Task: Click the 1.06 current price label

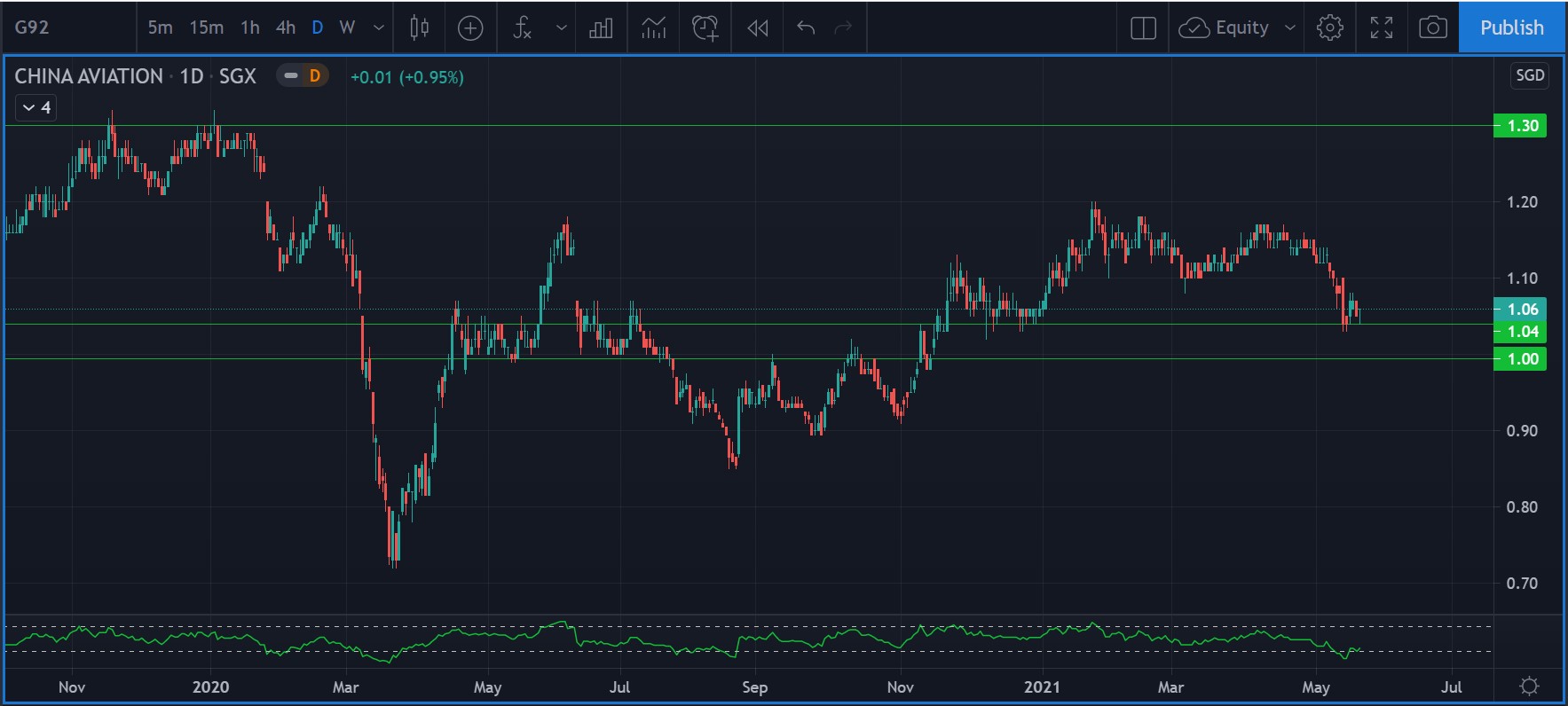Action: coord(1521,310)
